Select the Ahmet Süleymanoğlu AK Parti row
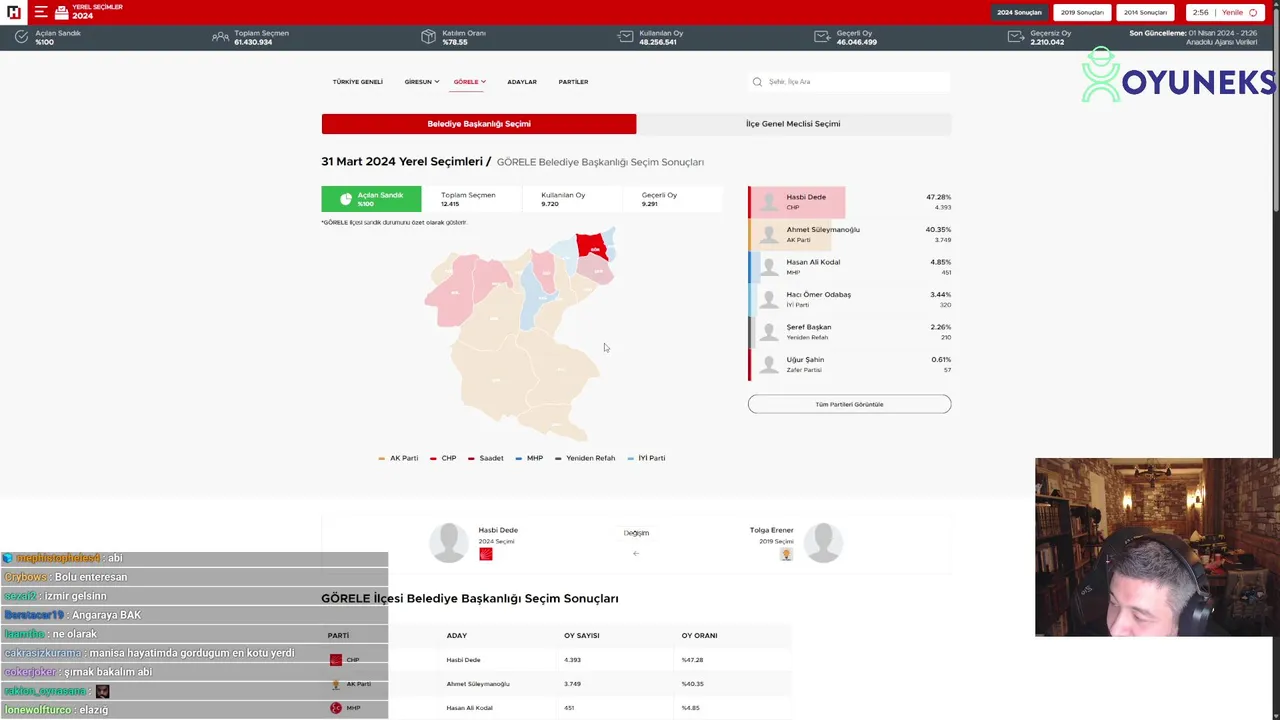 [x=850, y=235]
